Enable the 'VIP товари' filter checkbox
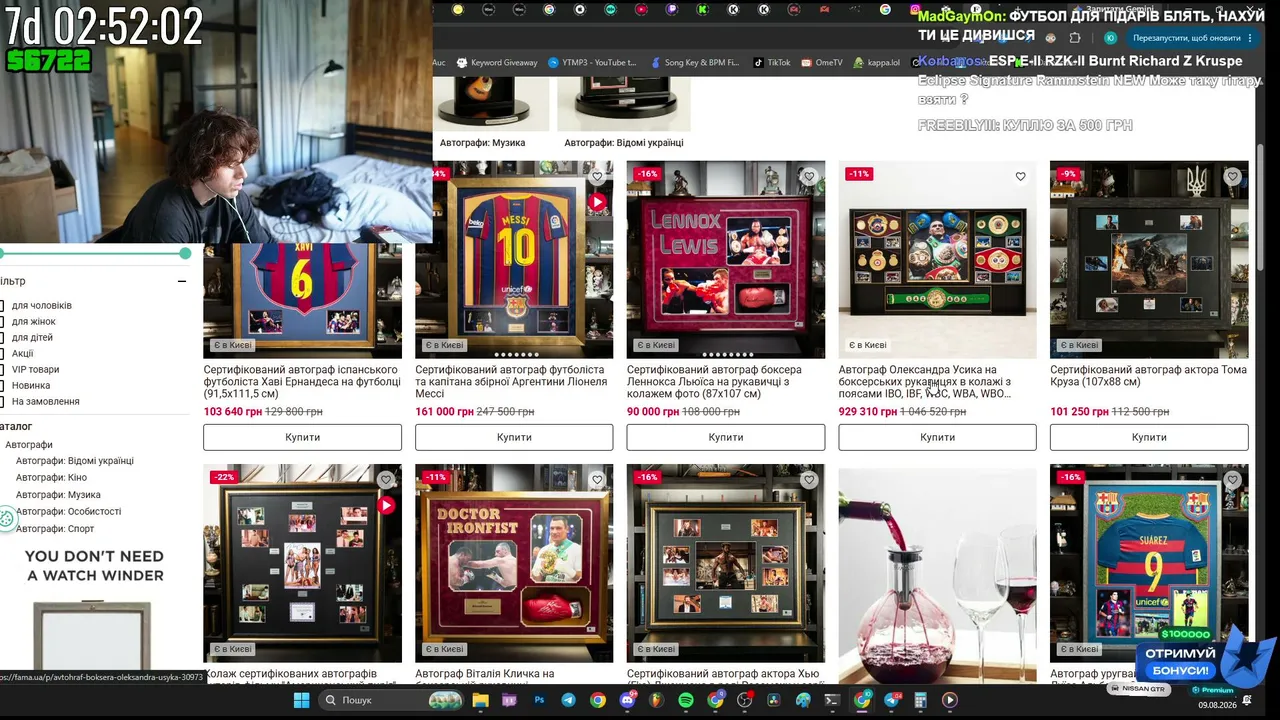This screenshot has height=720, width=1280. (2, 369)
